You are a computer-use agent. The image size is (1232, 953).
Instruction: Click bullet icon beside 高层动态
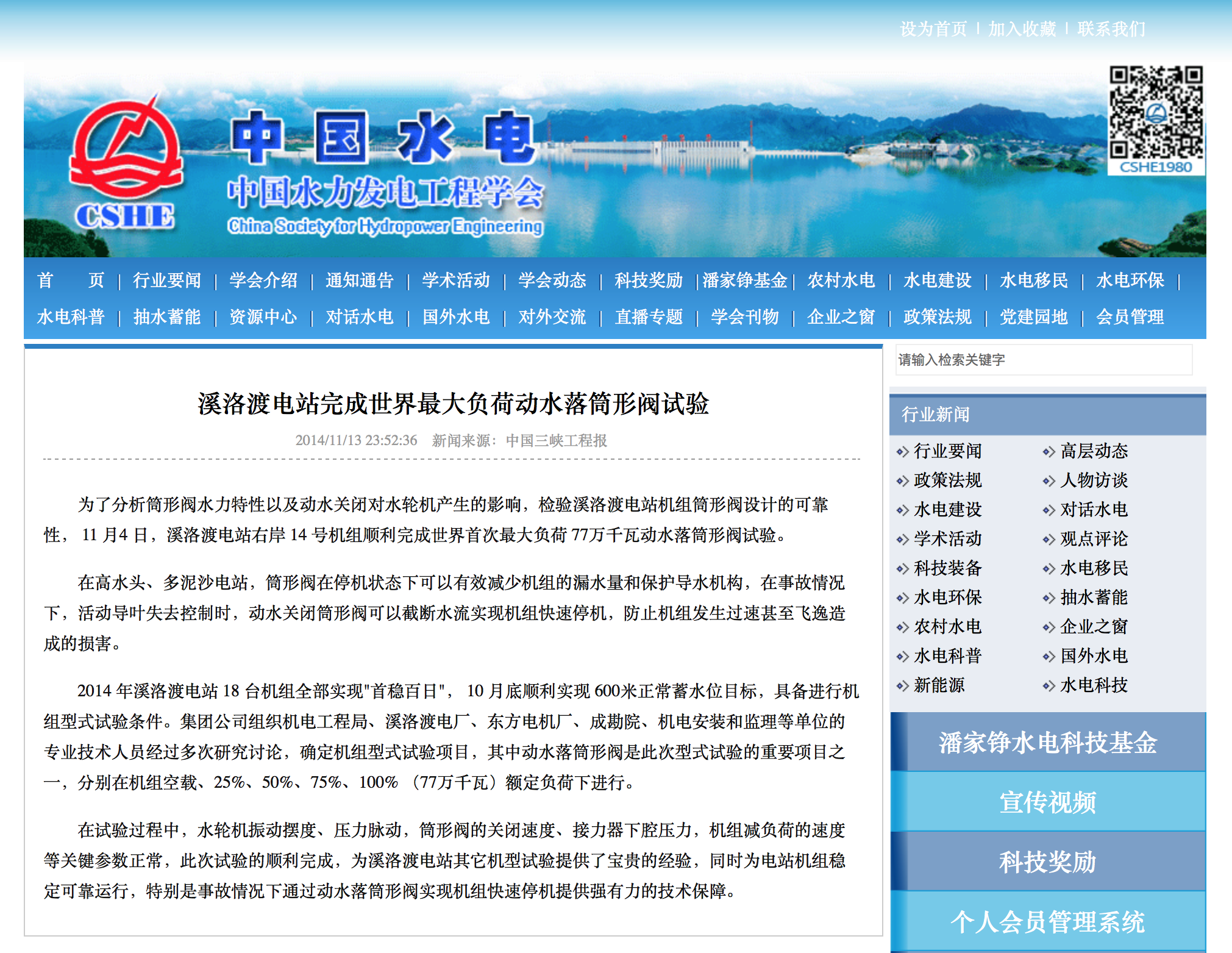(x=1049, y=452)
